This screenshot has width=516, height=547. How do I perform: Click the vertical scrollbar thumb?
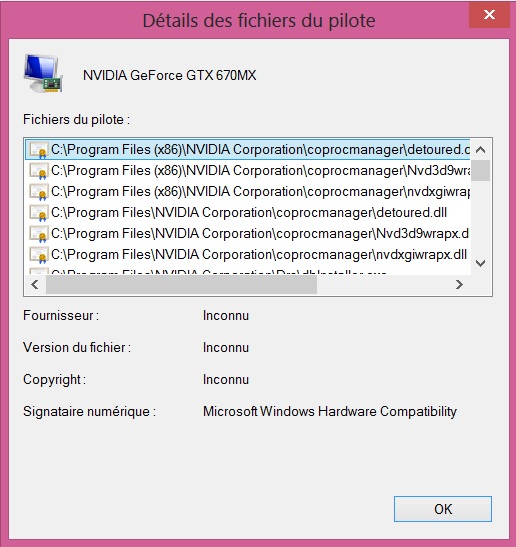coord(481,171)
